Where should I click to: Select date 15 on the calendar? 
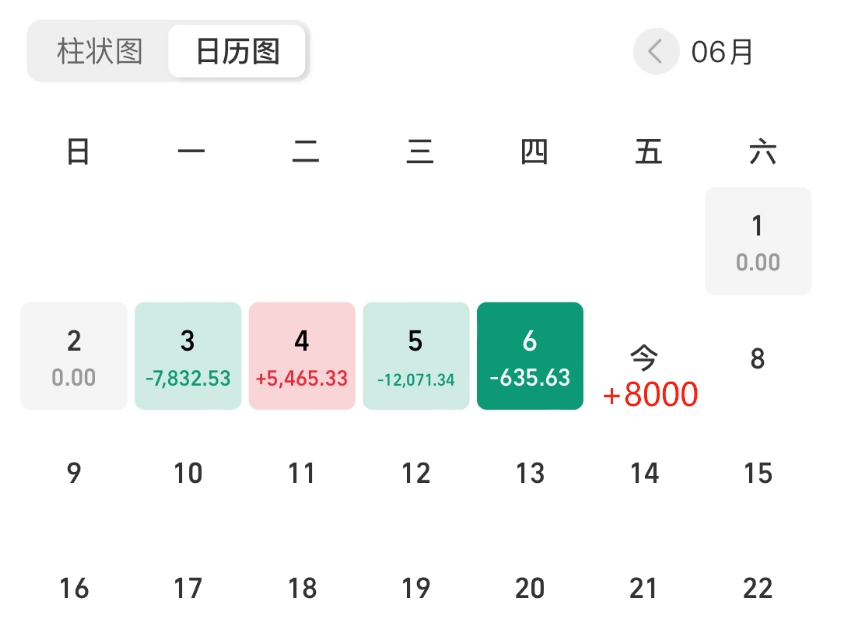coord(758,473)
